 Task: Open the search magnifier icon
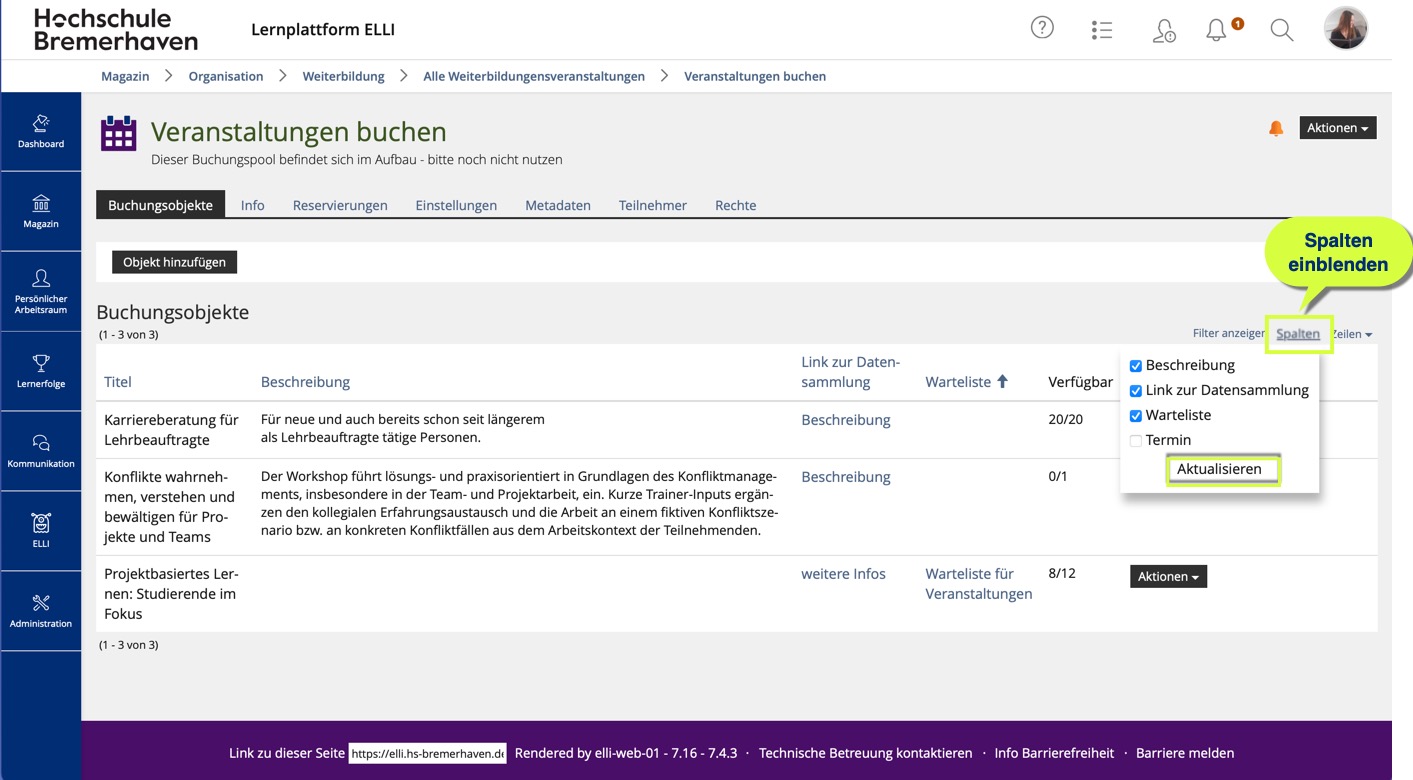1281,30
